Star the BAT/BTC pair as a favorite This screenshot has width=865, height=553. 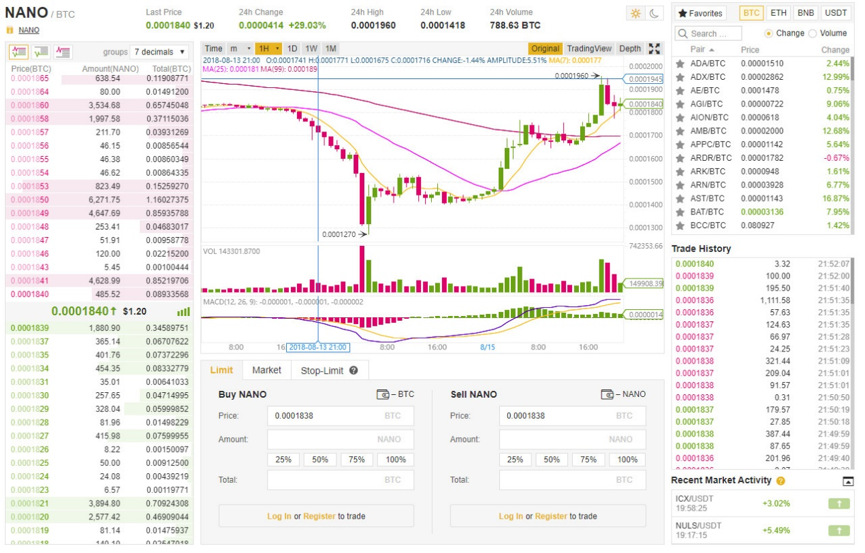680,212
